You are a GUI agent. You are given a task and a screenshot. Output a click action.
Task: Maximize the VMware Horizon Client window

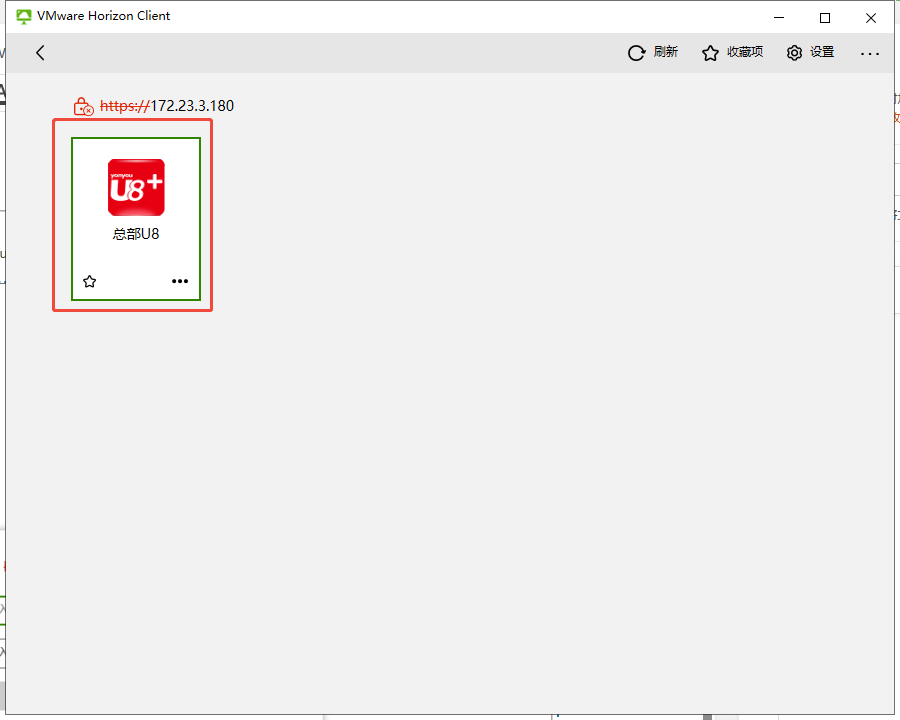pos(825,18)
